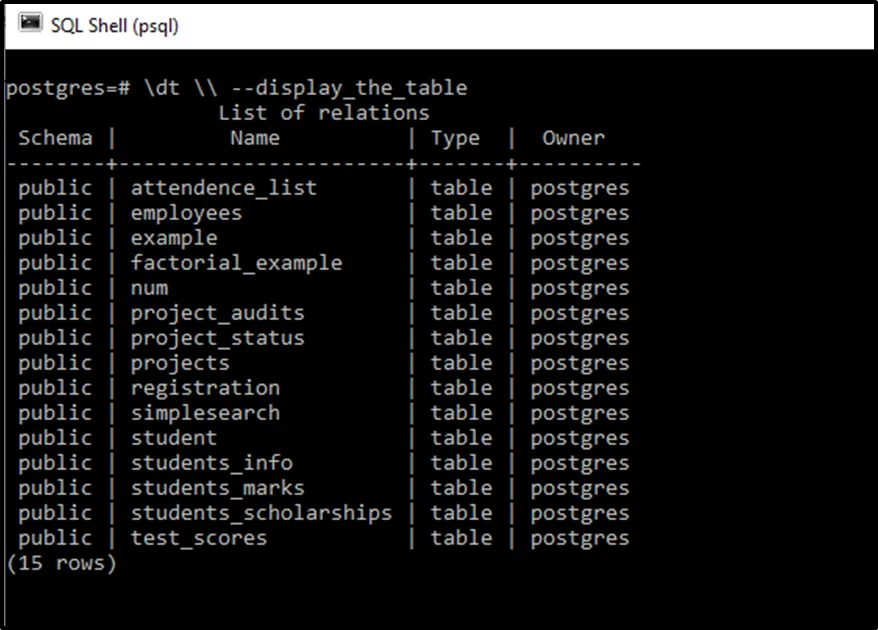Click the project_audits table name
Image resolution: width=878 pixels, height=630 pixels.
(x=217, y=313)
